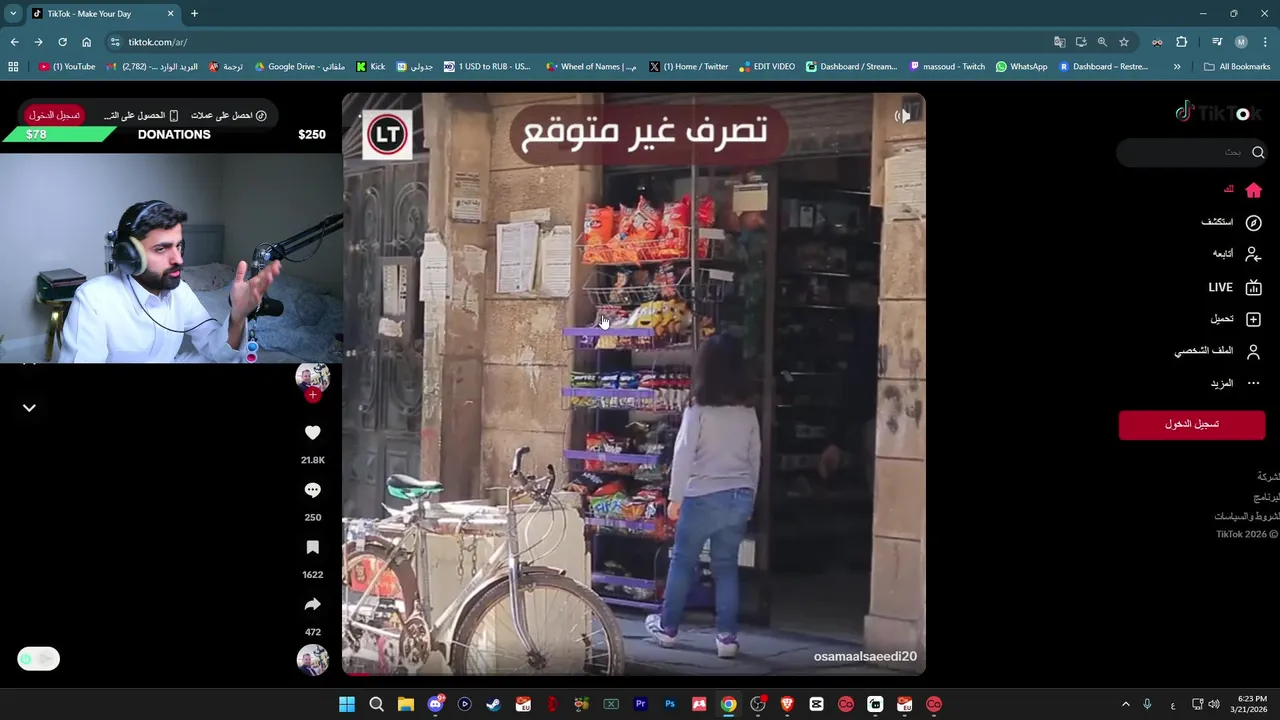Click red login button in sidebar
Image resolution: width=1280 pixels, height=720 pixels.
click(1192, 424)
